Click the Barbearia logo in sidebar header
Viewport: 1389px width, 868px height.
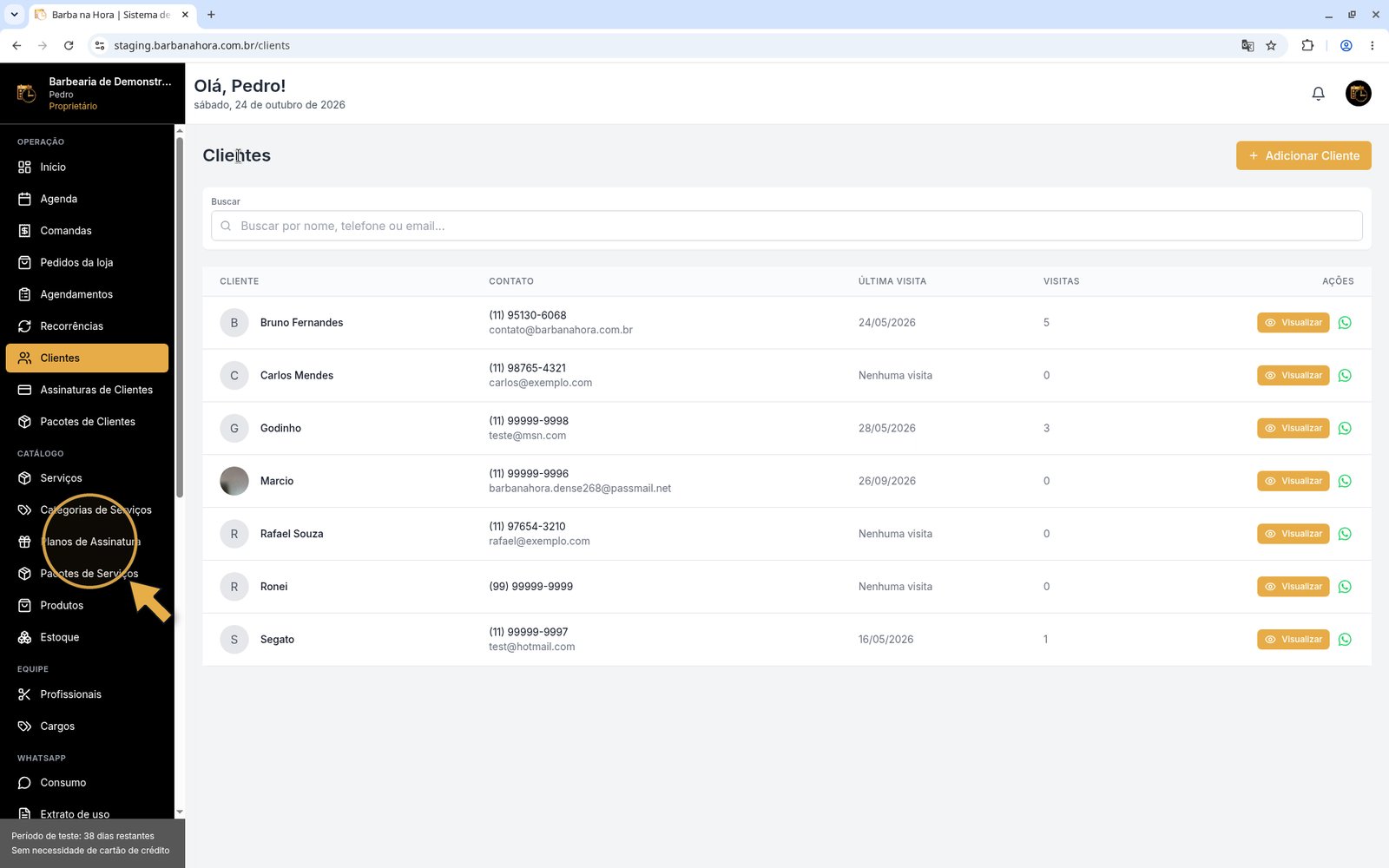click(x=26, y=93)
